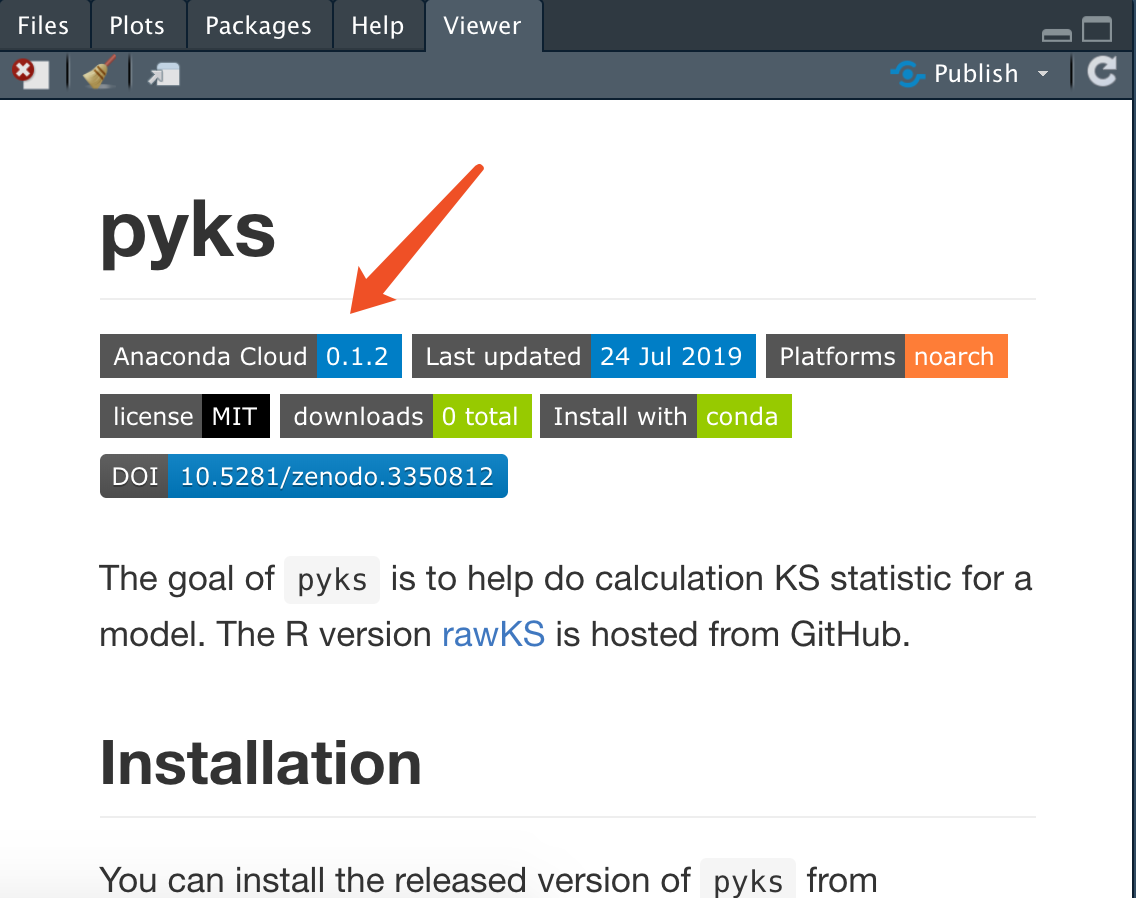Maximize the Viewer pane
1136x898 pixels.
click(x=1097, y=29)
